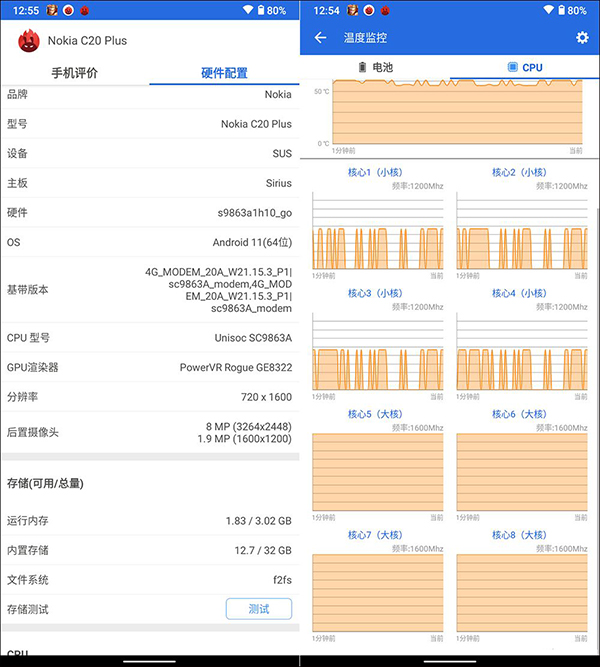Tap the back arrow beside 温度监控

[320, 38]
